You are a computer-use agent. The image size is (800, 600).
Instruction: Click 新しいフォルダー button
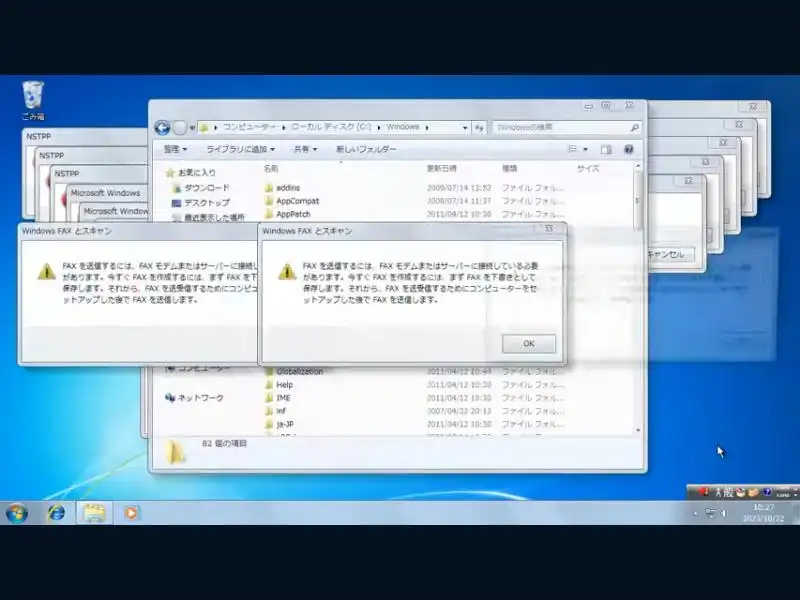click(366, 149)
